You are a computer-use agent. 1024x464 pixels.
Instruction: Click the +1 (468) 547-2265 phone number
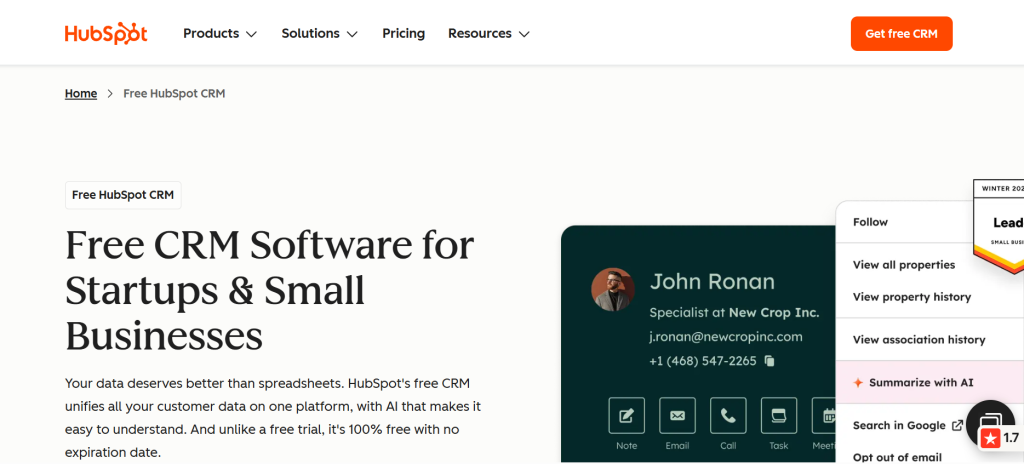pyautogui.click(x=703, y=361)
